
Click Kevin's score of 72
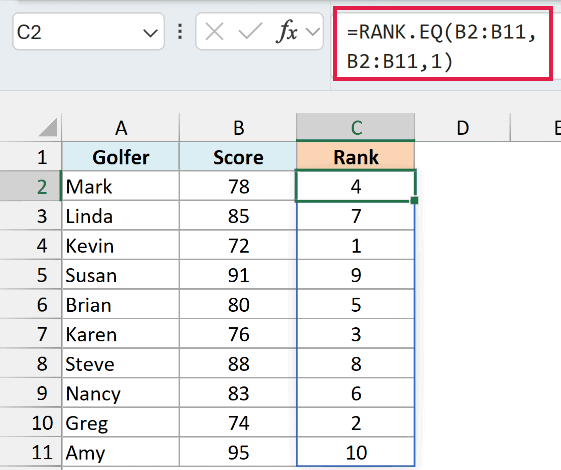click(238, 245)
